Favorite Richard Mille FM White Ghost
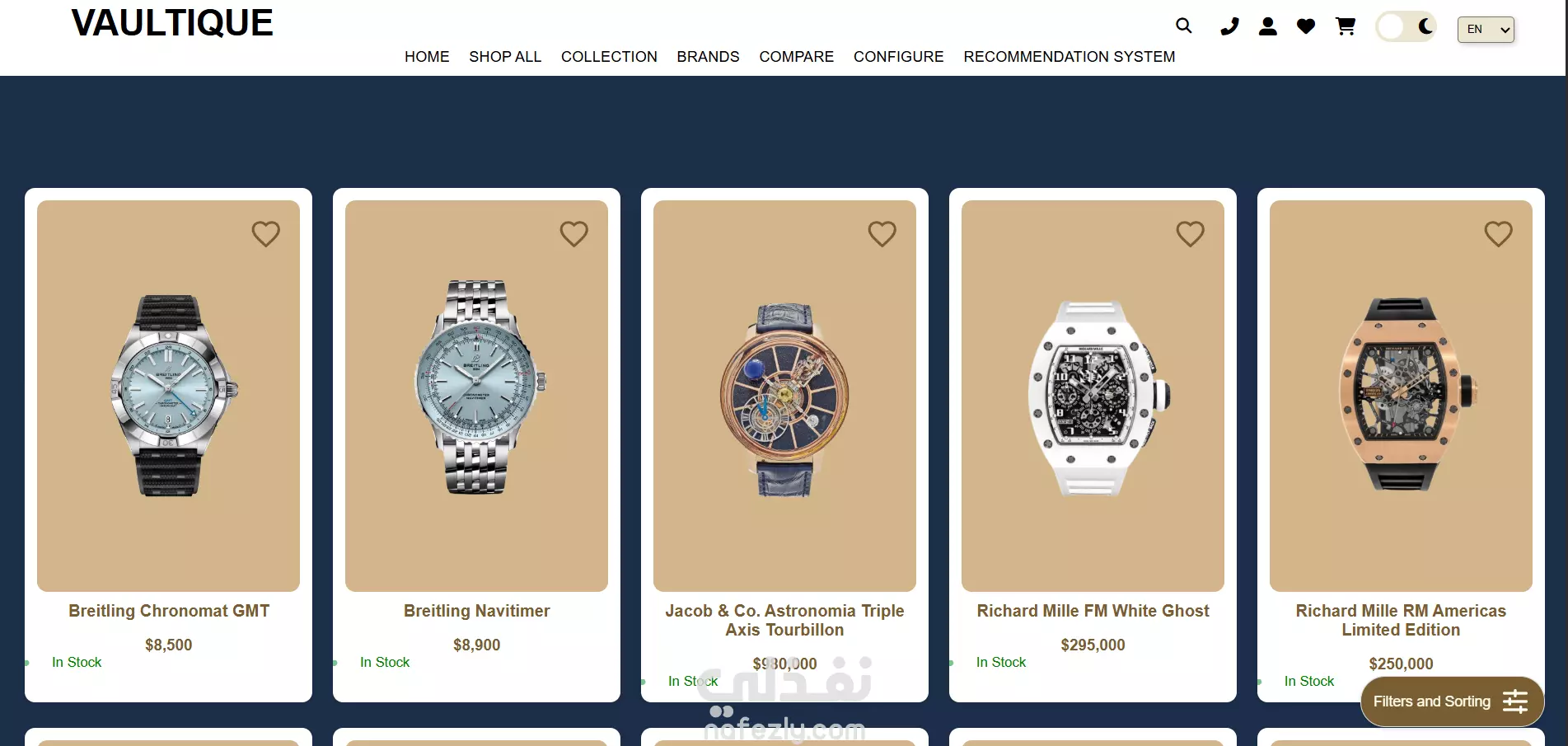1568x746 pixels. [x=1191, y=234]
